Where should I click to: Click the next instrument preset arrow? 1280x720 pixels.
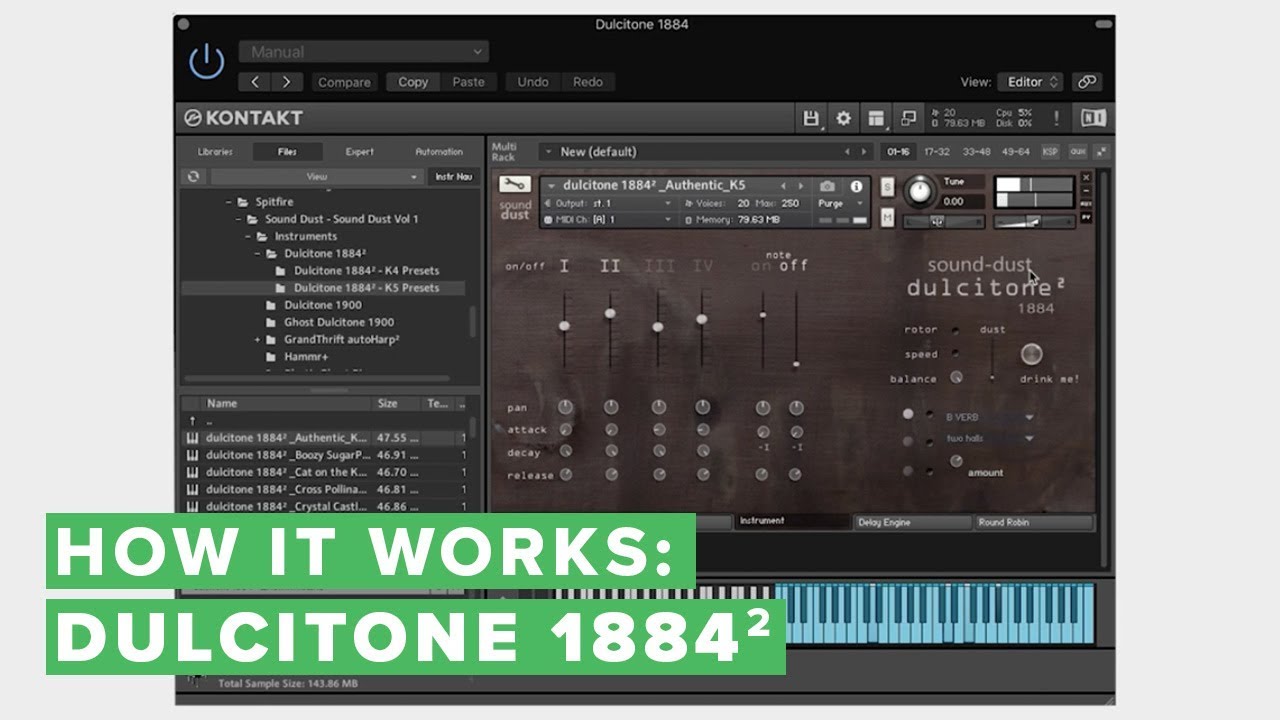(800, 186)
